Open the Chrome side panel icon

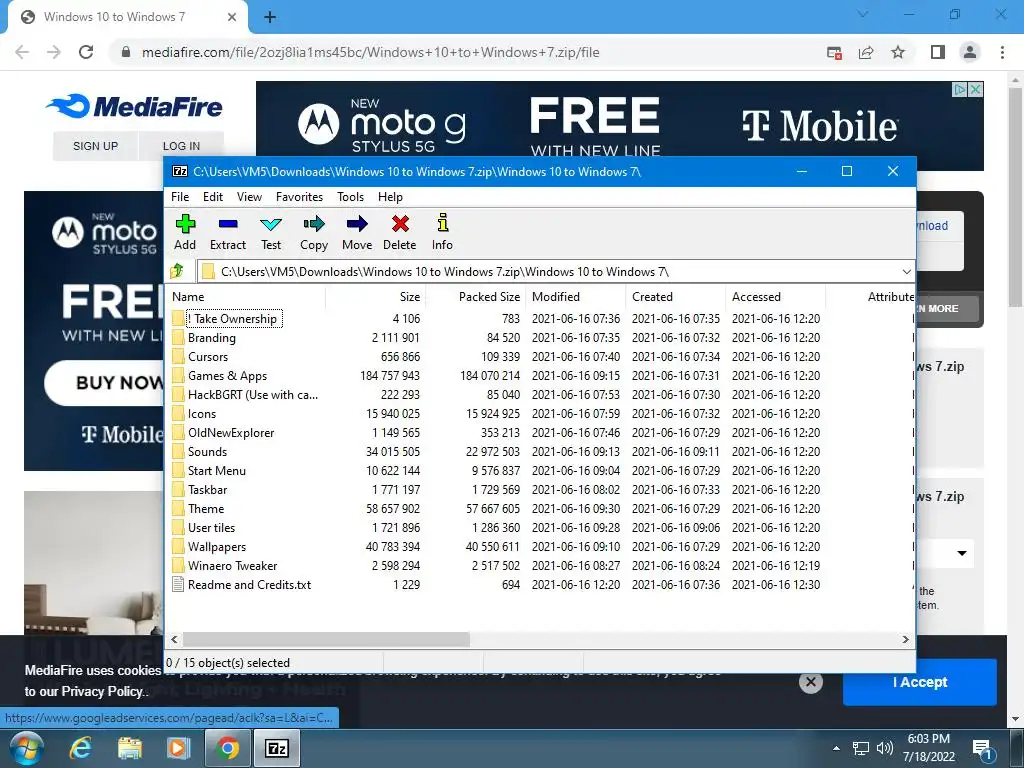tap(938, 52)
